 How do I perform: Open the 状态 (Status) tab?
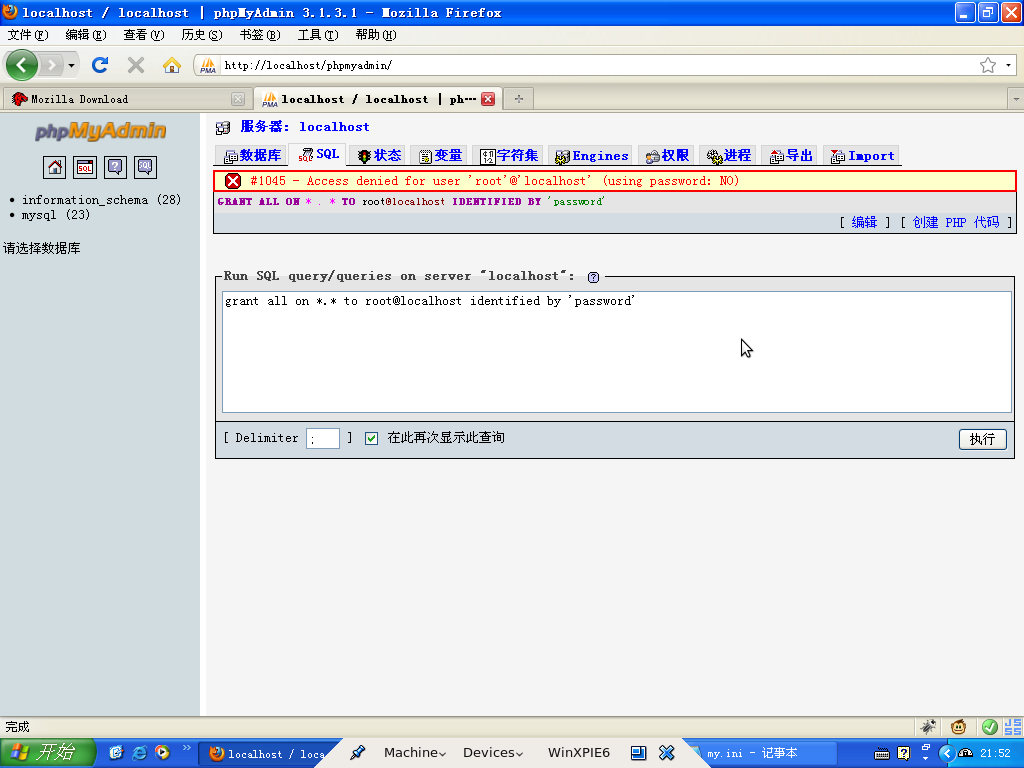379,155
